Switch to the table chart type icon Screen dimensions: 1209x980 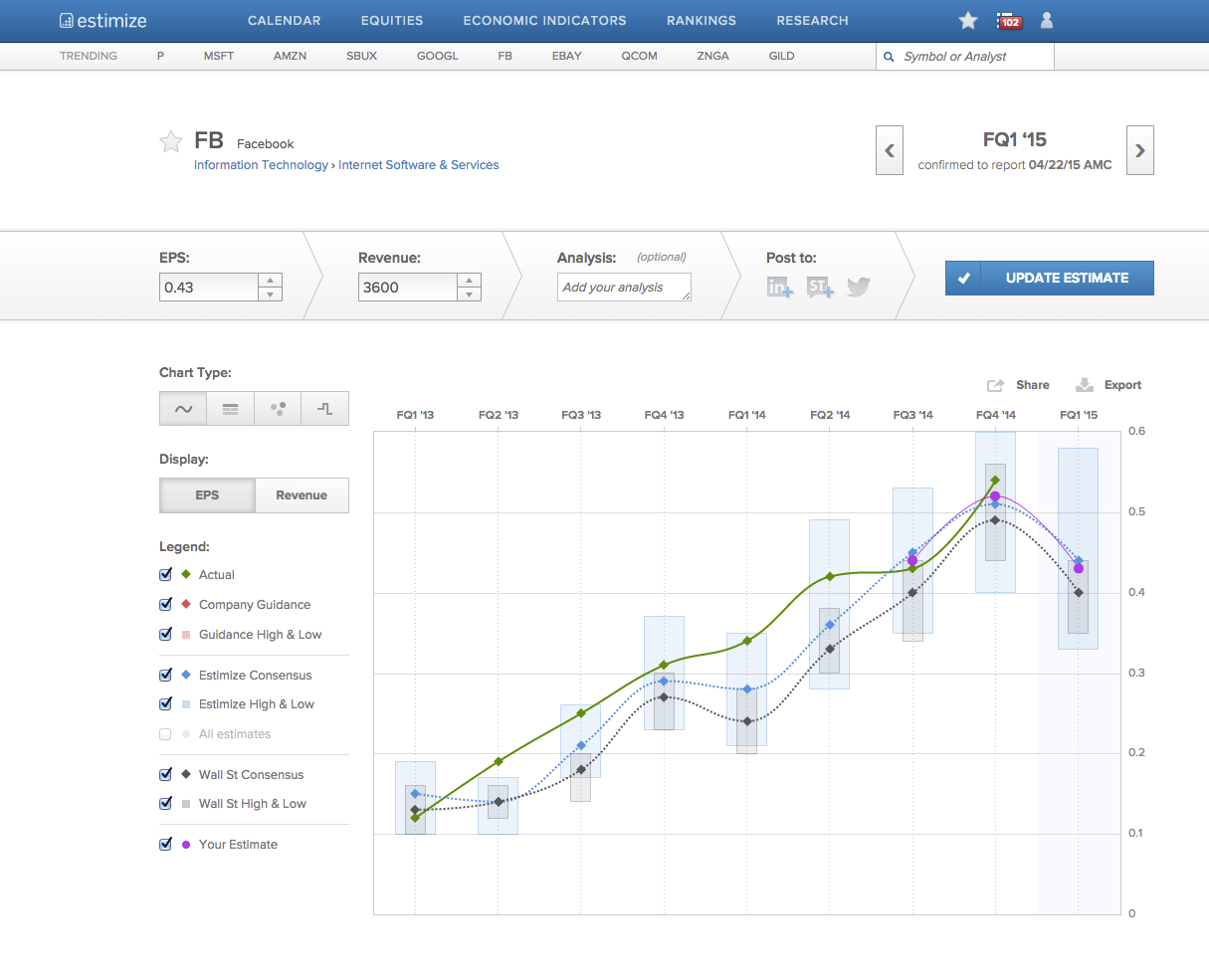point(230,409)
